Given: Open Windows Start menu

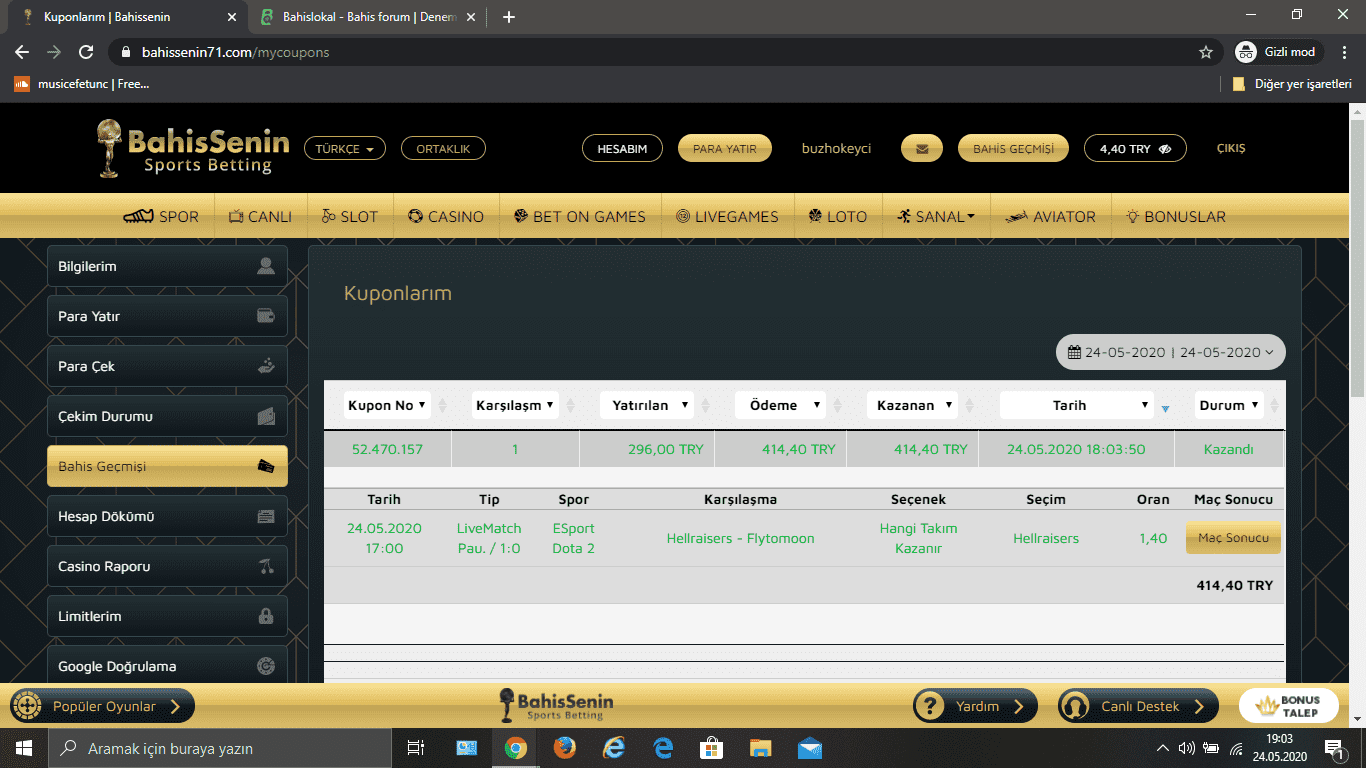Looking at the screenshot, I should click(x=24, y=747).
